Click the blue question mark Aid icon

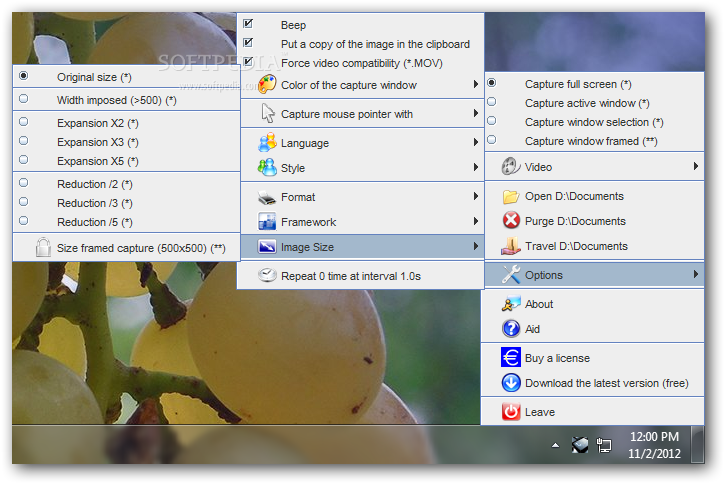511,329
